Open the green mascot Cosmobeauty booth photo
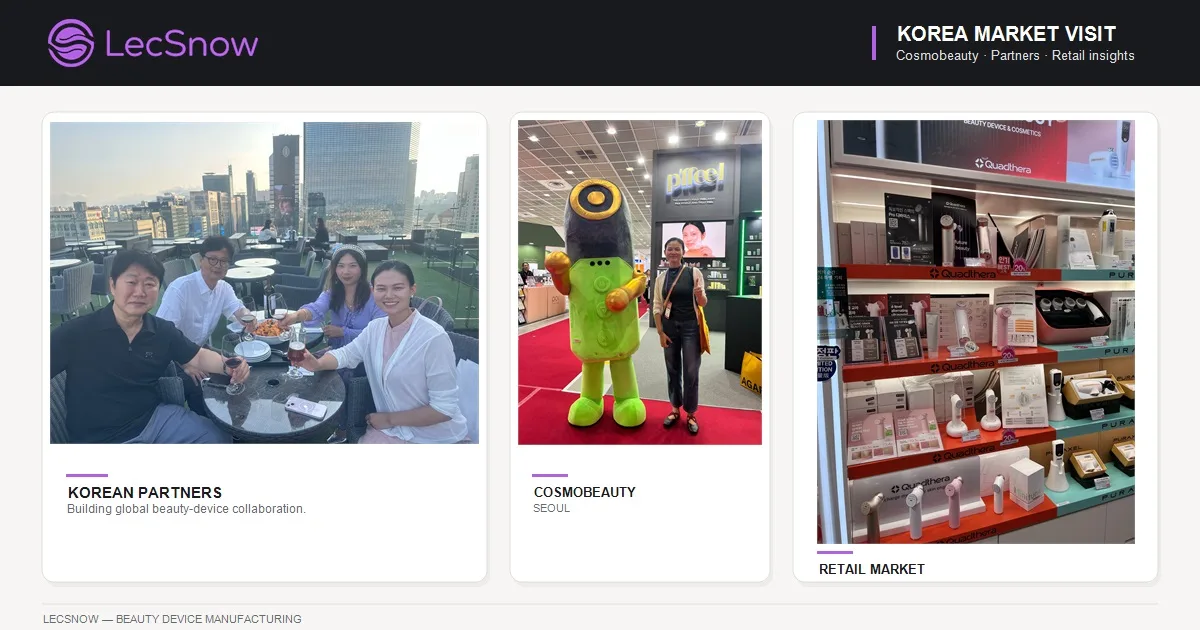Viewport: 1200px width, 630px height. [x=640, y=282]
